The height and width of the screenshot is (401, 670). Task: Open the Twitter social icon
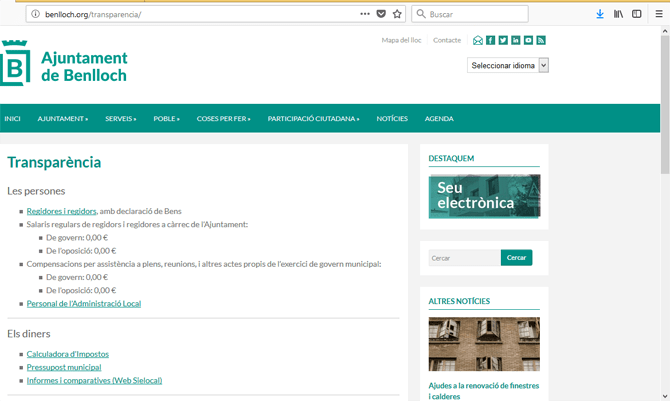click(x=503, y=40)
